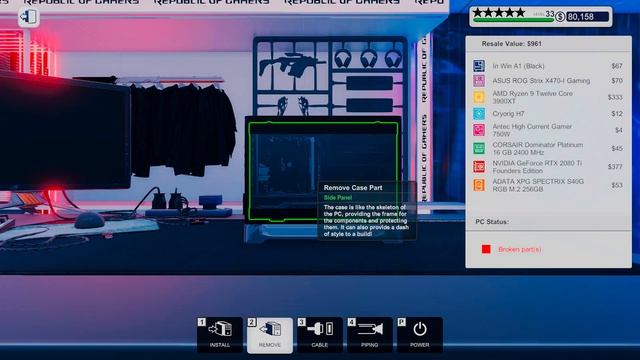Click the AMD Ryzen 9 CPU icon
The width and height of the screenshot is (640, 360).
479,97
